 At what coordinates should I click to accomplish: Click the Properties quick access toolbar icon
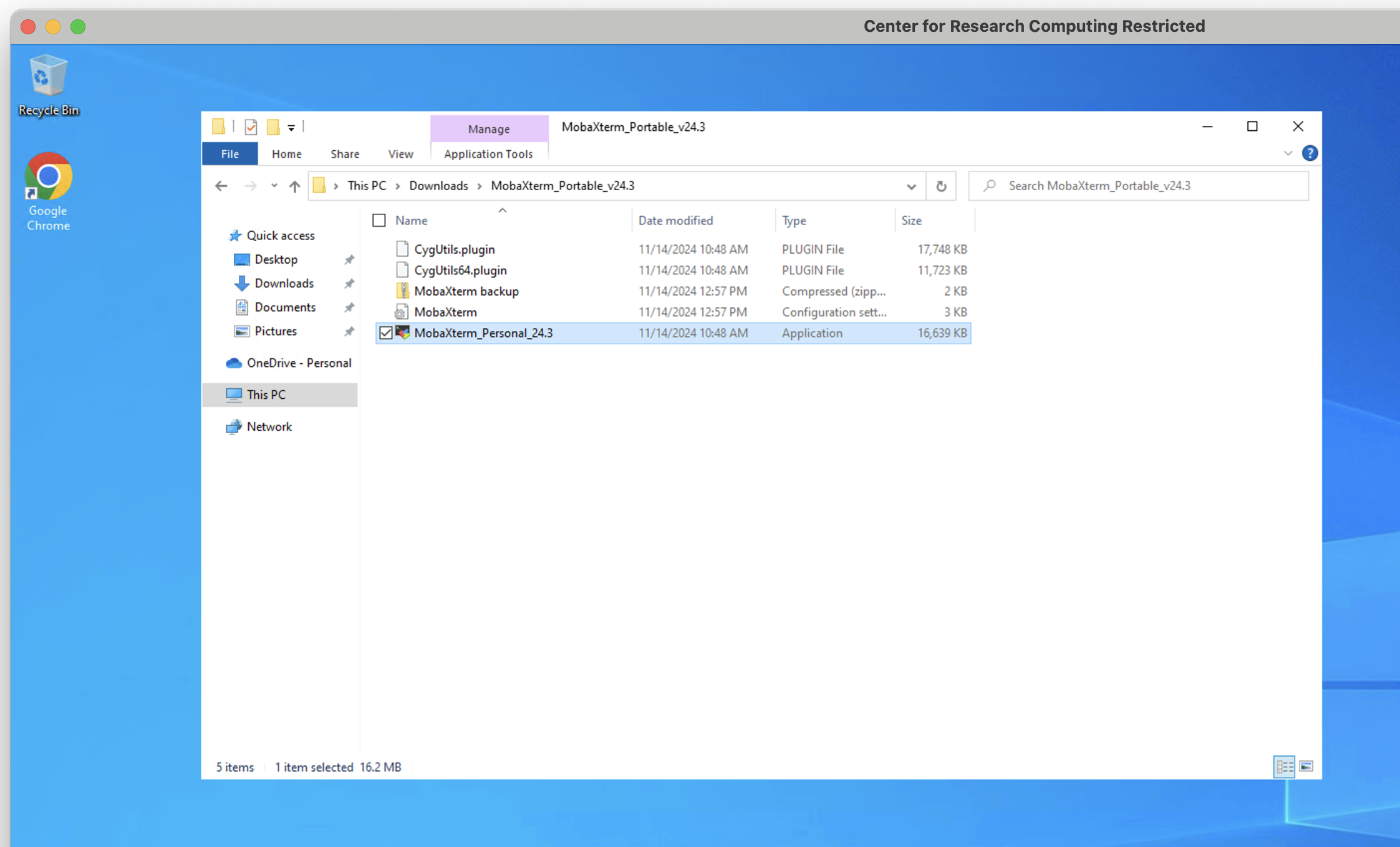pyautogui.click(x=251, y=127)
